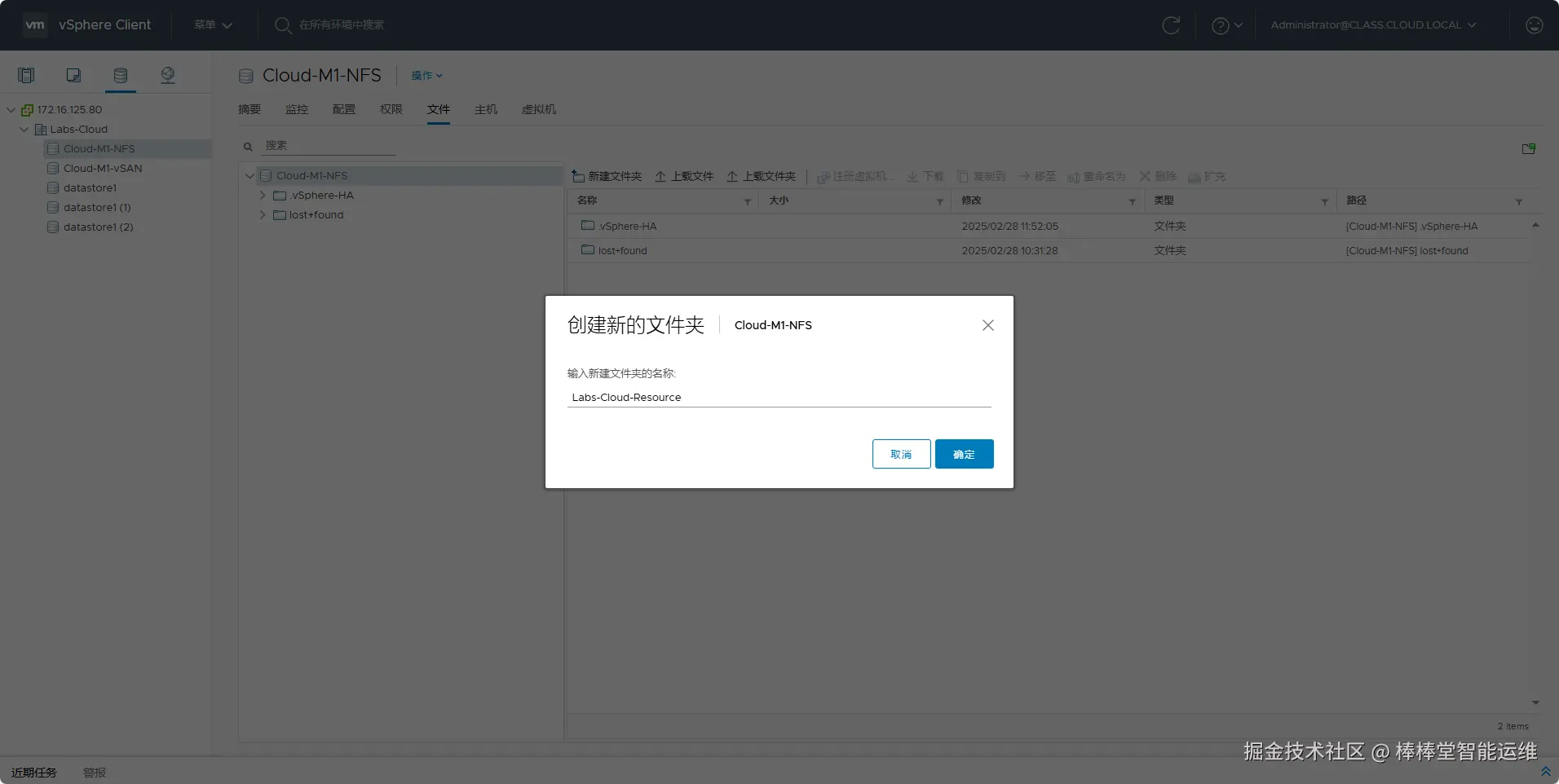This screenshot has height=784, width=1559.
Task: Click the file table scroll-down arrow
Action: [1535, 703]
